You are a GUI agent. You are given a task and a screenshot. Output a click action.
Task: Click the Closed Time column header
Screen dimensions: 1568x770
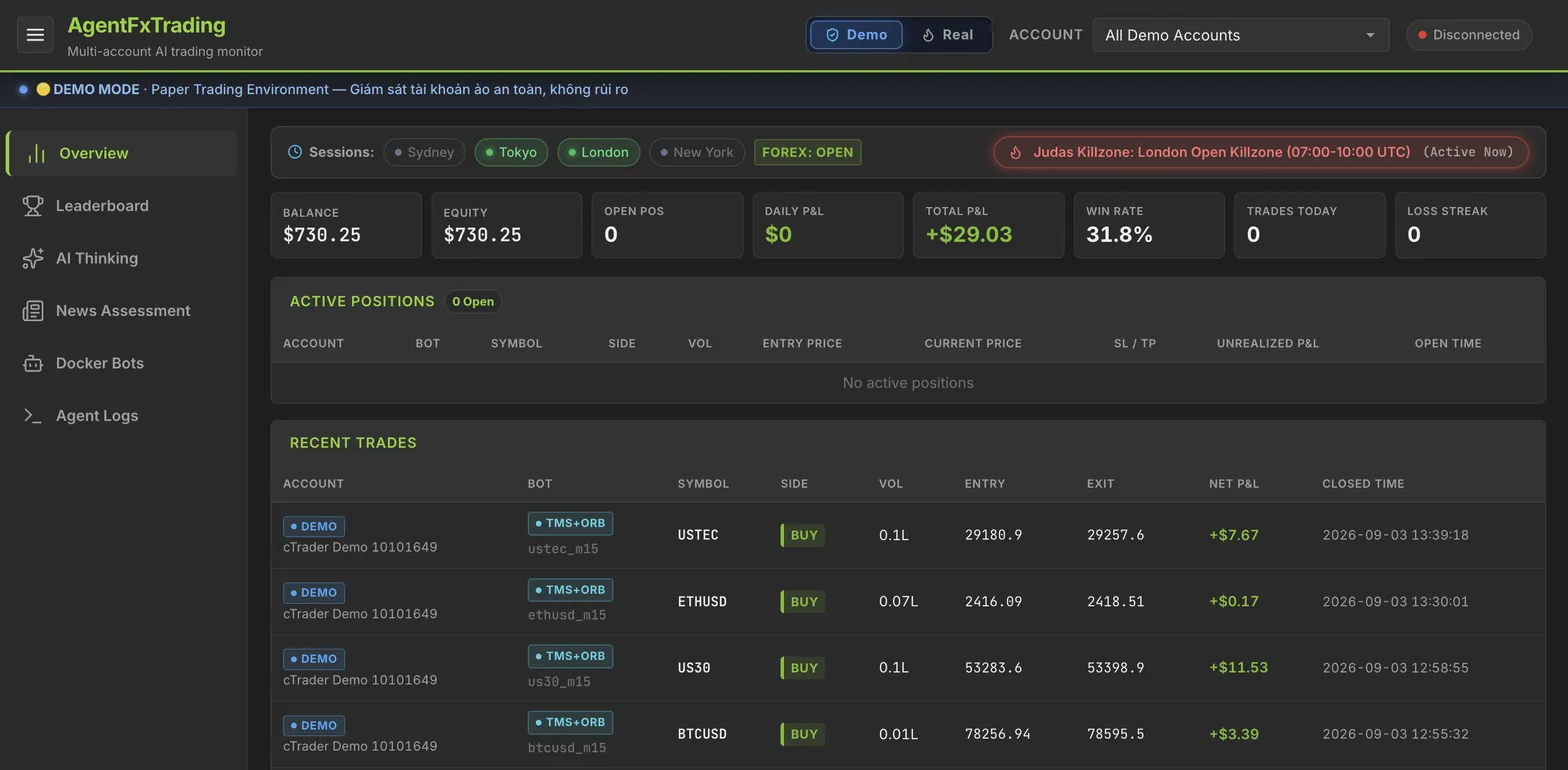(1363, 483)
